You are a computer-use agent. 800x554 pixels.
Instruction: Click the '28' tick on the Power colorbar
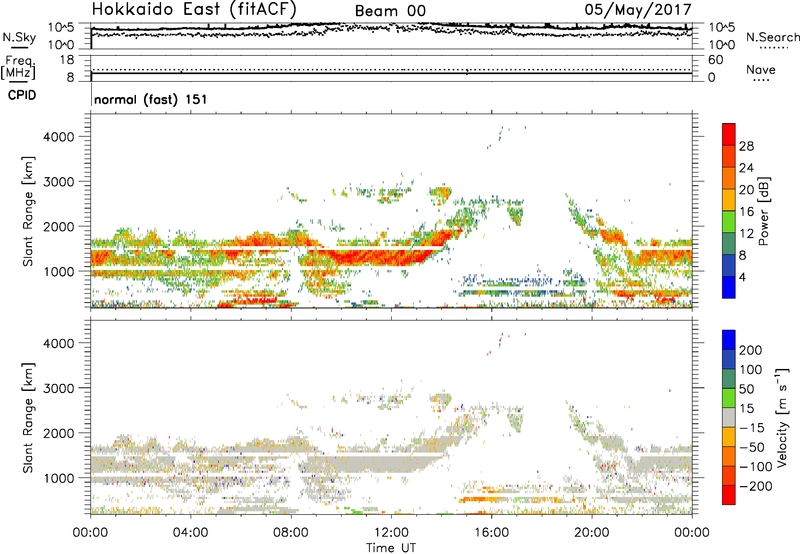pyautogui.click(x=746, y=146)
